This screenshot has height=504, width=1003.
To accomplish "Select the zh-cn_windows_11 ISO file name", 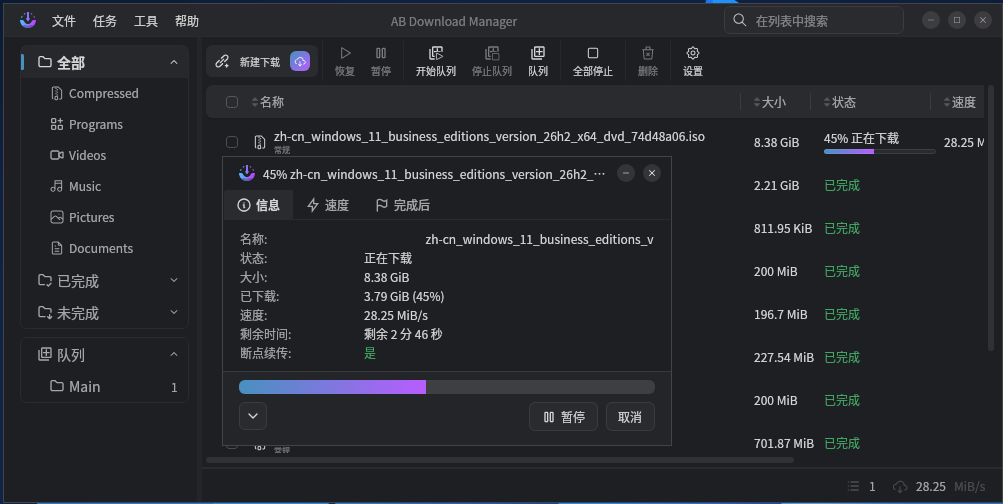I will (489, 137).
